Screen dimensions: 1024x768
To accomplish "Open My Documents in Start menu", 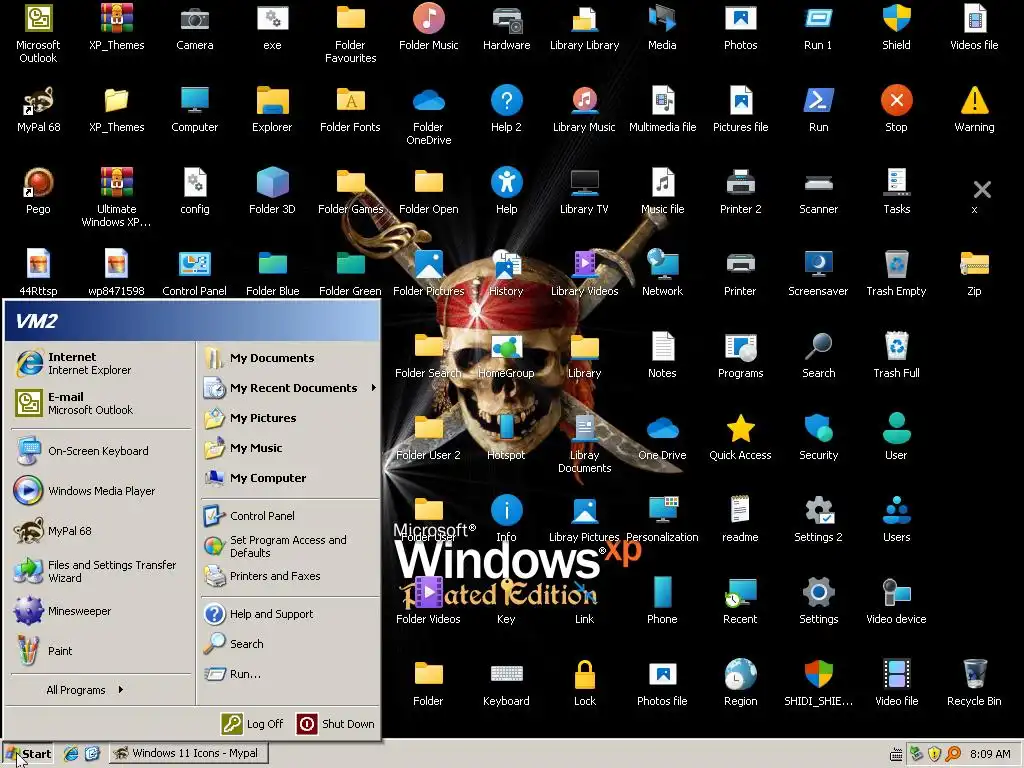I will 289,358.
